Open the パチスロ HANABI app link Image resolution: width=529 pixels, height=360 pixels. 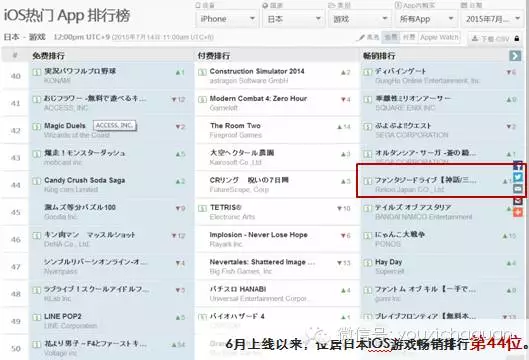pyautogui.click(x=238, y=289)
